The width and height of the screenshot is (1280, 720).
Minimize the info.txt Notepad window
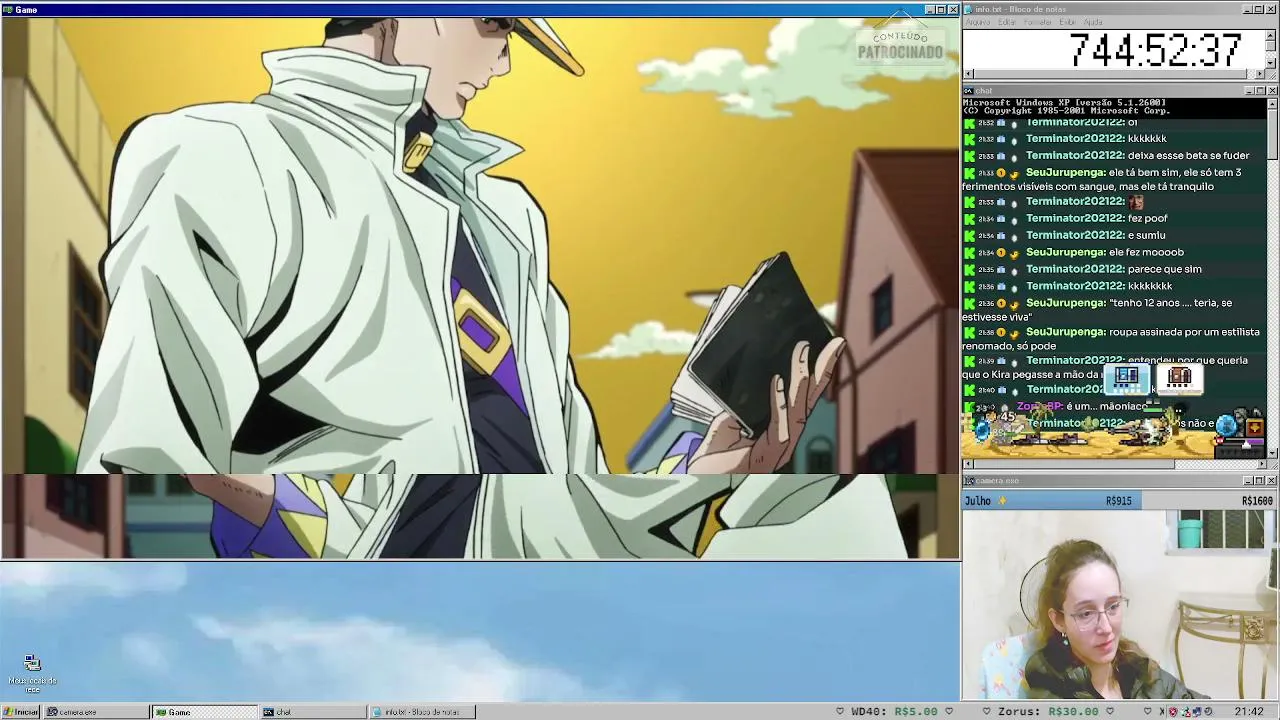point(1247,9)
